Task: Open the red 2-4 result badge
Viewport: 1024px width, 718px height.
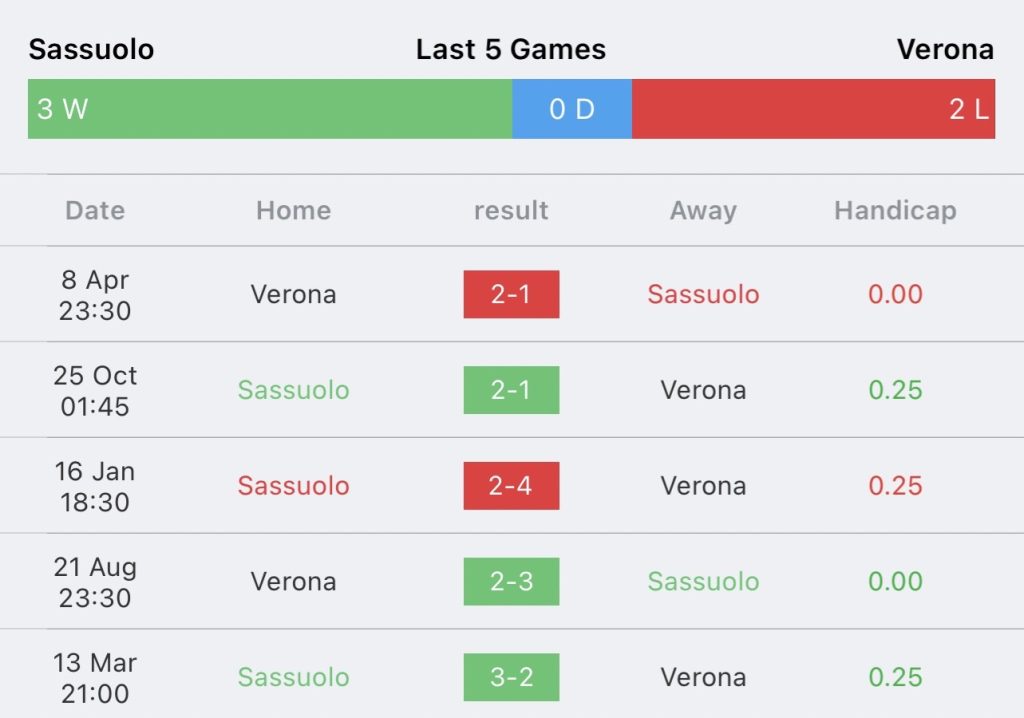Action: point(511,485)
